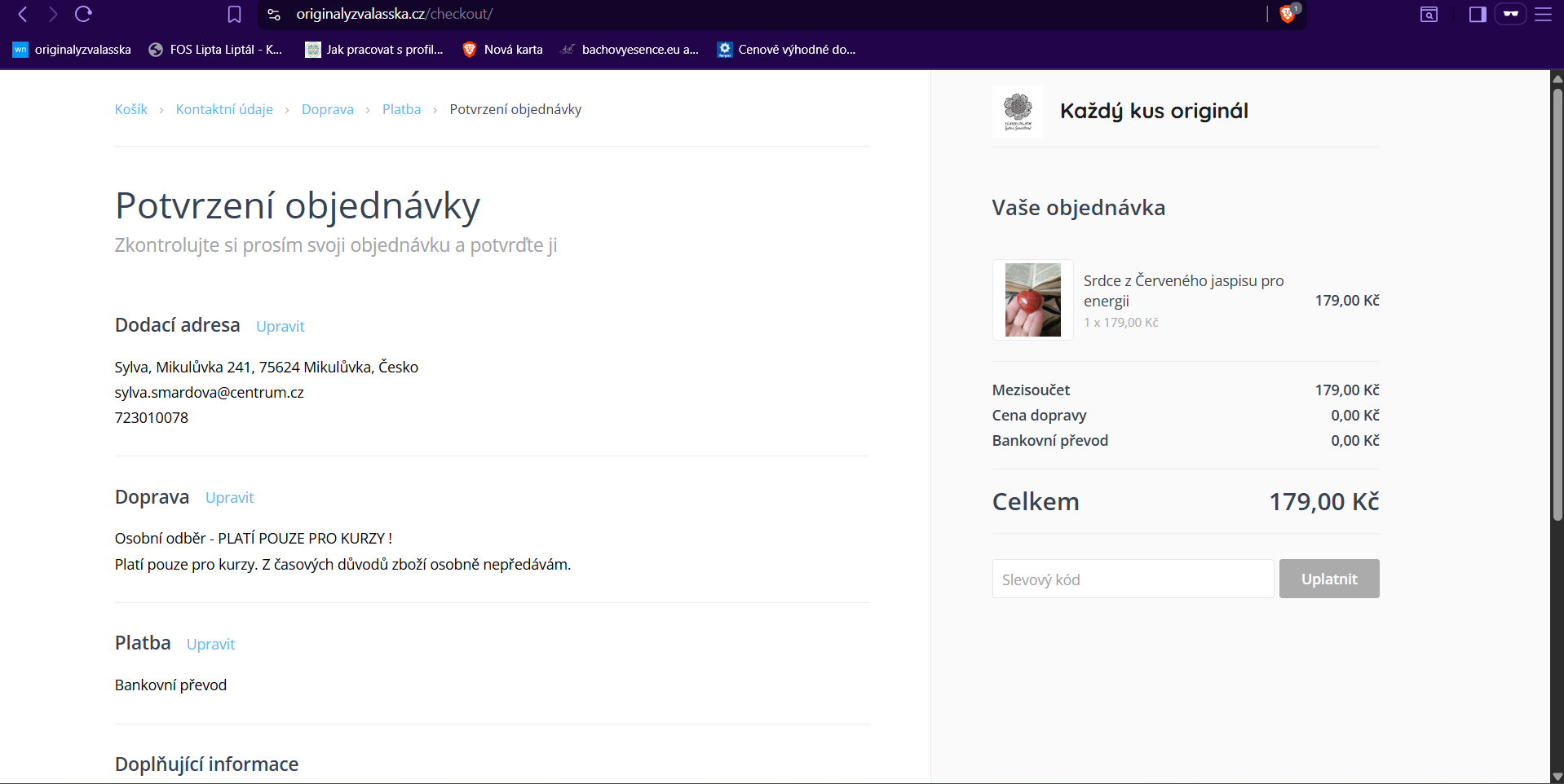Click Upravit next to Dodací adresa
This screenshot has height=784, width=1564.
coord(280,326)
